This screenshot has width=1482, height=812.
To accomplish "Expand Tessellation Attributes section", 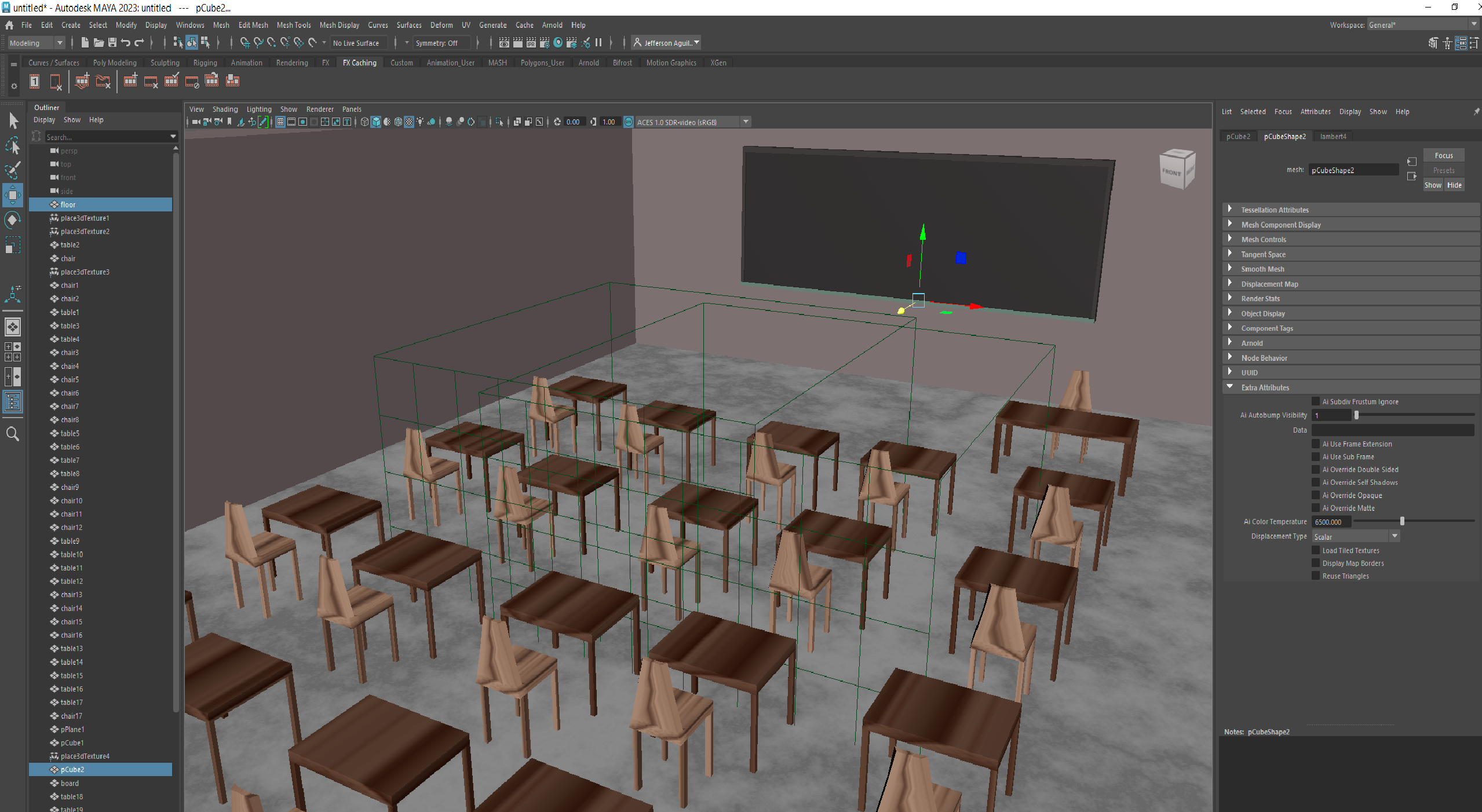I will pyautogui.click(x=1350, y=210).
